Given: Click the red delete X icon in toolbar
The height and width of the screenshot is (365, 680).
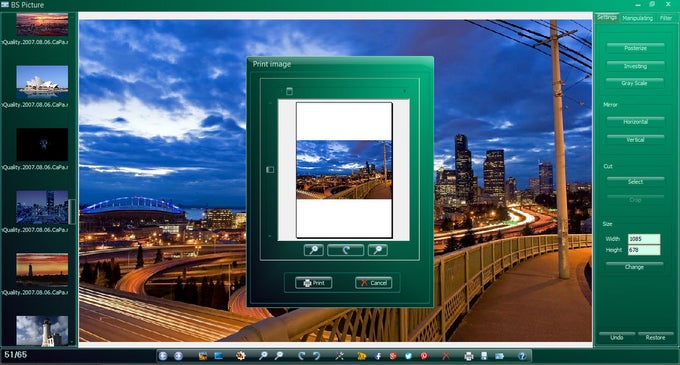Looking at the screenshot, I should point(445,356).
